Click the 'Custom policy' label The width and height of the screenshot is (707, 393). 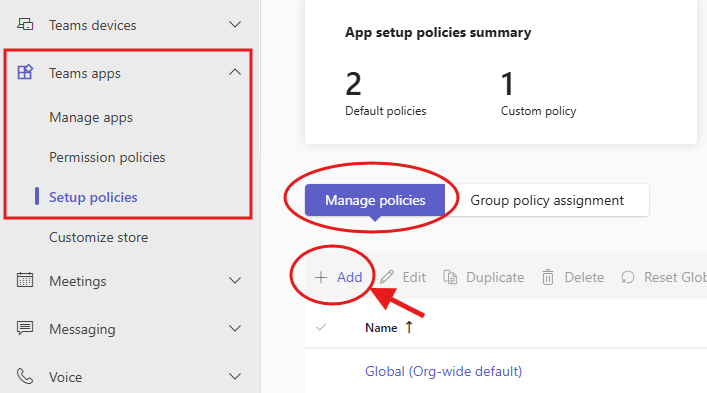538,111
